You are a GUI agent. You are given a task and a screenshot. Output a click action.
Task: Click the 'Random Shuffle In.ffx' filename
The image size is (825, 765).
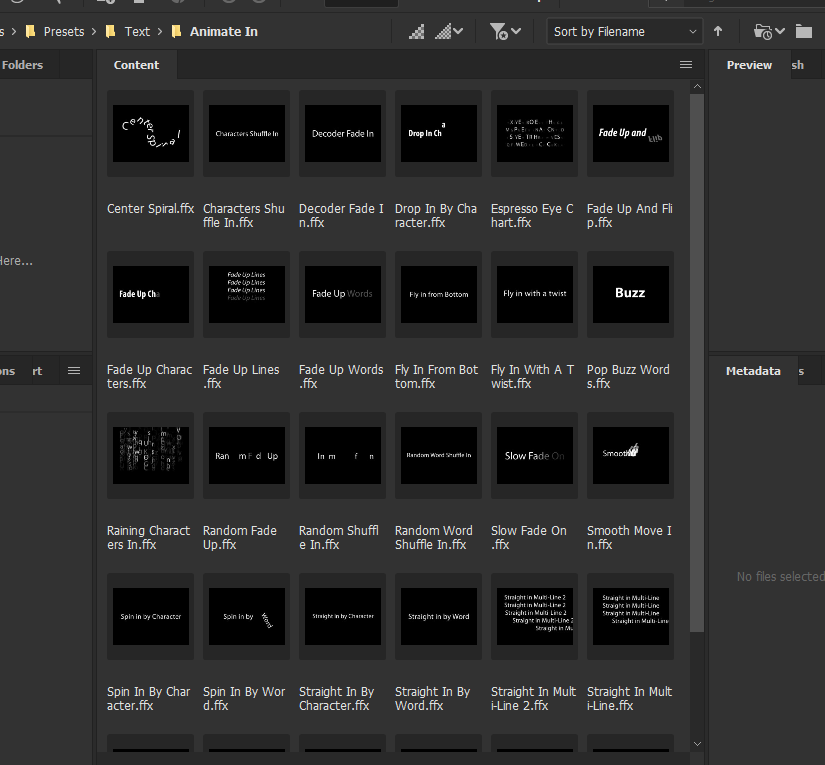[339, 537]
